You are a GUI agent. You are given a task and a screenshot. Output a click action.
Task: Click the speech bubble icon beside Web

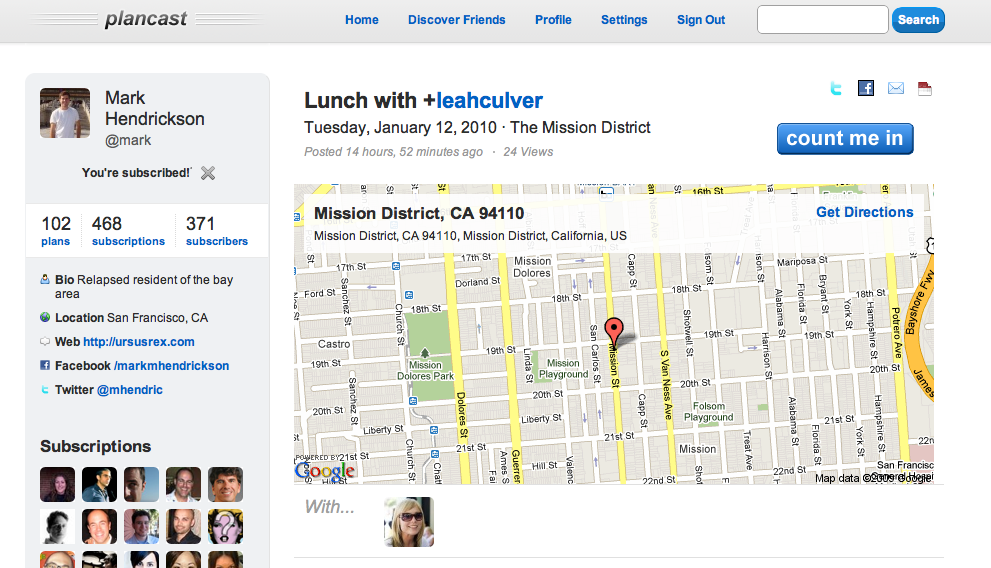pyautogui.click(x=45, y=341)
